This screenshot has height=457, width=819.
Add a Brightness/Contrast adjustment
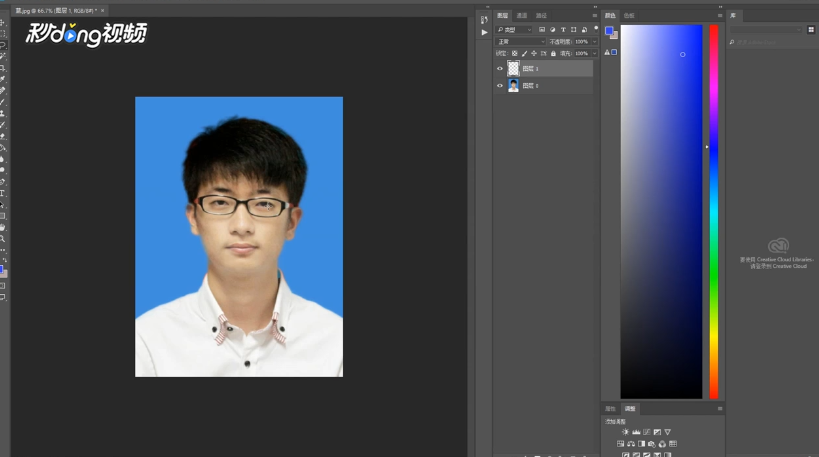click(x=625, y=432)
